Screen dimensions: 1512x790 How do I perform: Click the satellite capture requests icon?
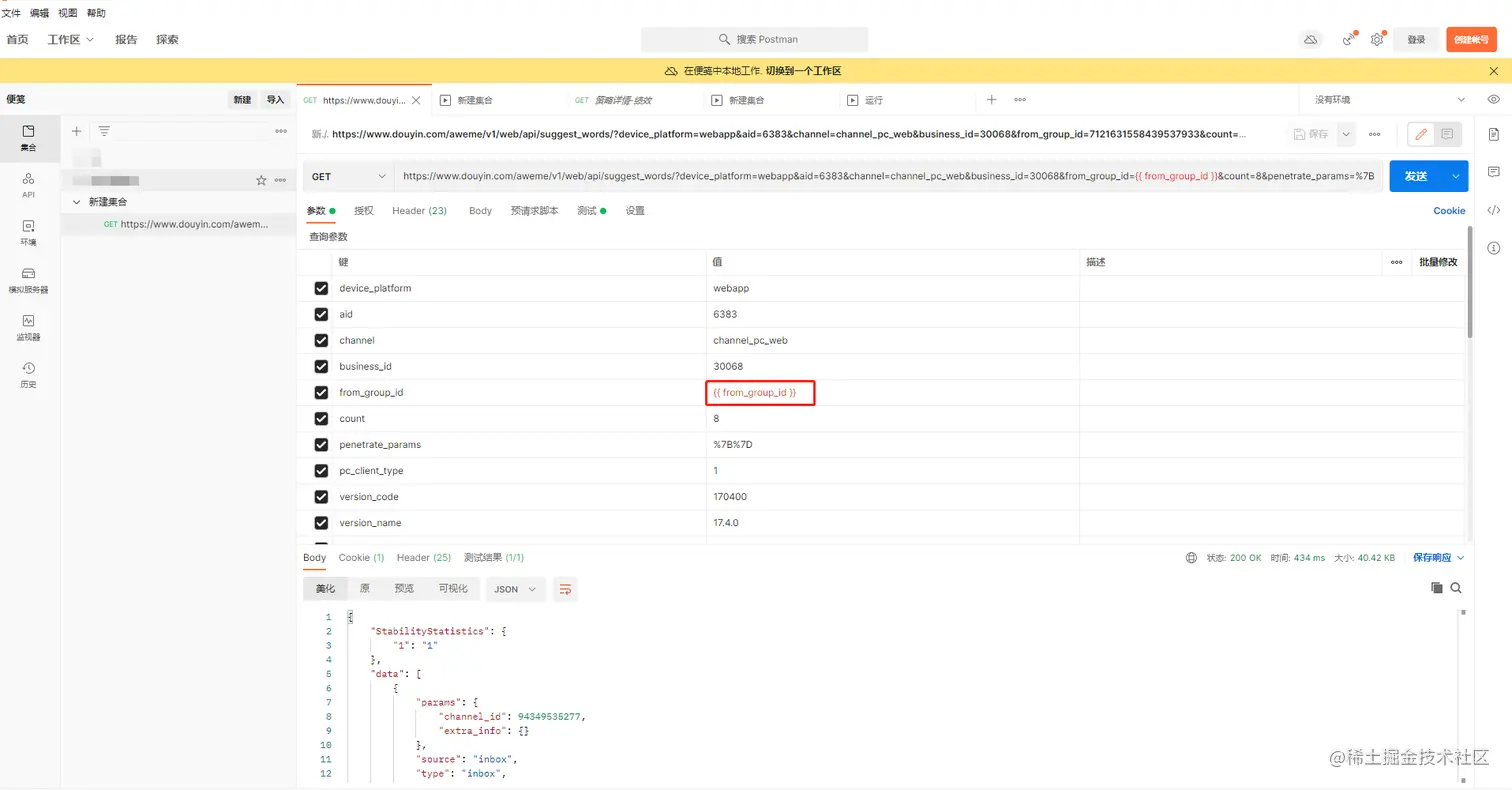point(1349,39)
